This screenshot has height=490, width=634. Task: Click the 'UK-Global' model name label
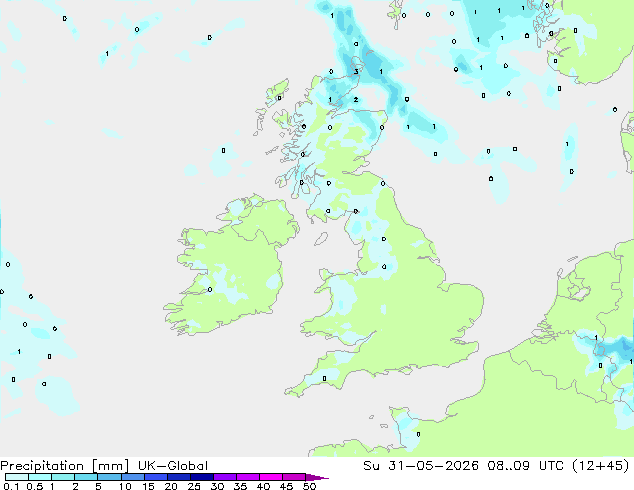click(x=173, y=466)
